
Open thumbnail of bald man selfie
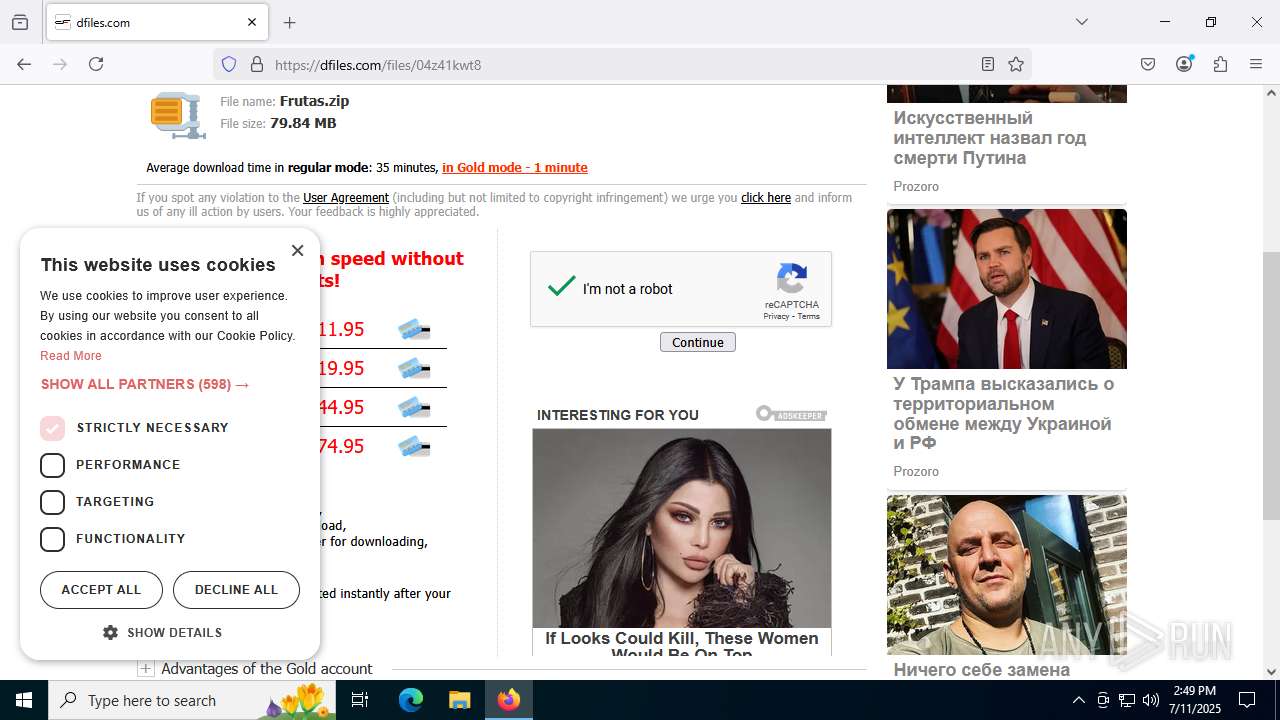click(1007, 575)
